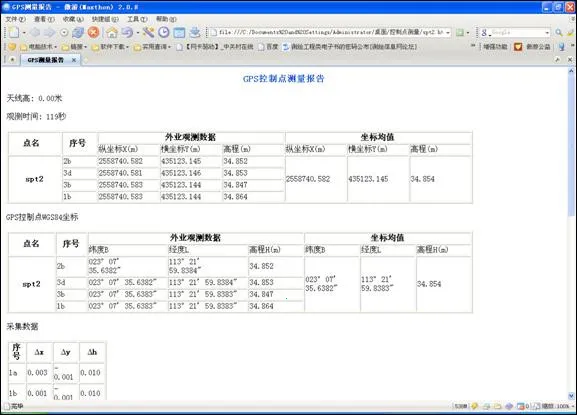The width and height of the screenshot is (577, 415).
Task: Click the download tray toolbar icon
Action: [195, 32]
